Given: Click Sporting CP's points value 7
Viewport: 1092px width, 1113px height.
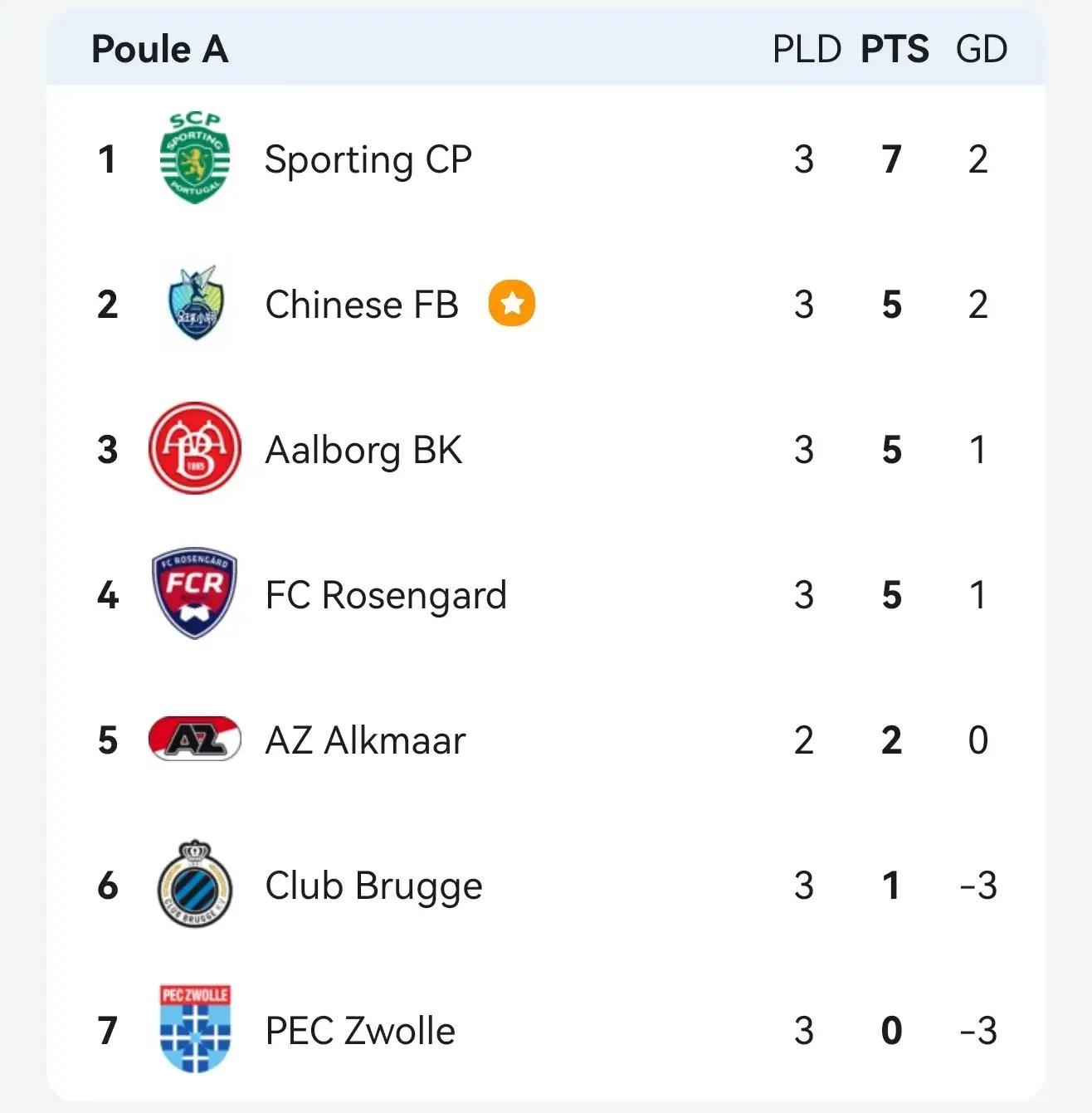Looking at the screenshot, I should pyautogui.click(x=891, y=159).
